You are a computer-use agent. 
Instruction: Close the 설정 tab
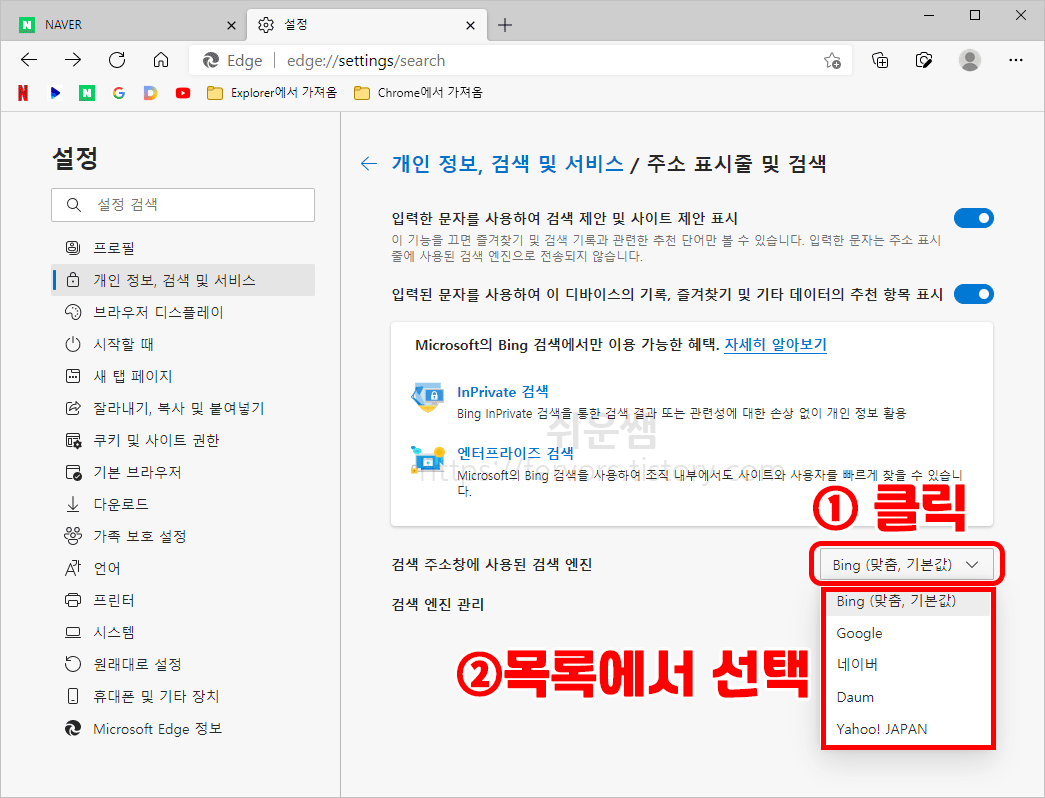click(x=471, y=25)
